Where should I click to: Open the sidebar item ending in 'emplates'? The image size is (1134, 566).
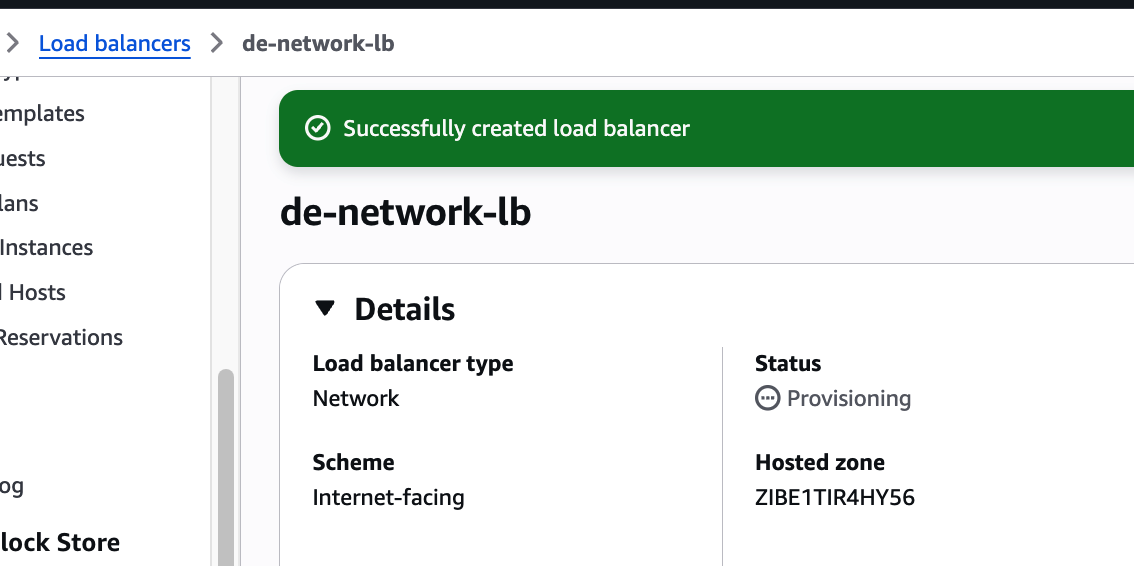42,114
